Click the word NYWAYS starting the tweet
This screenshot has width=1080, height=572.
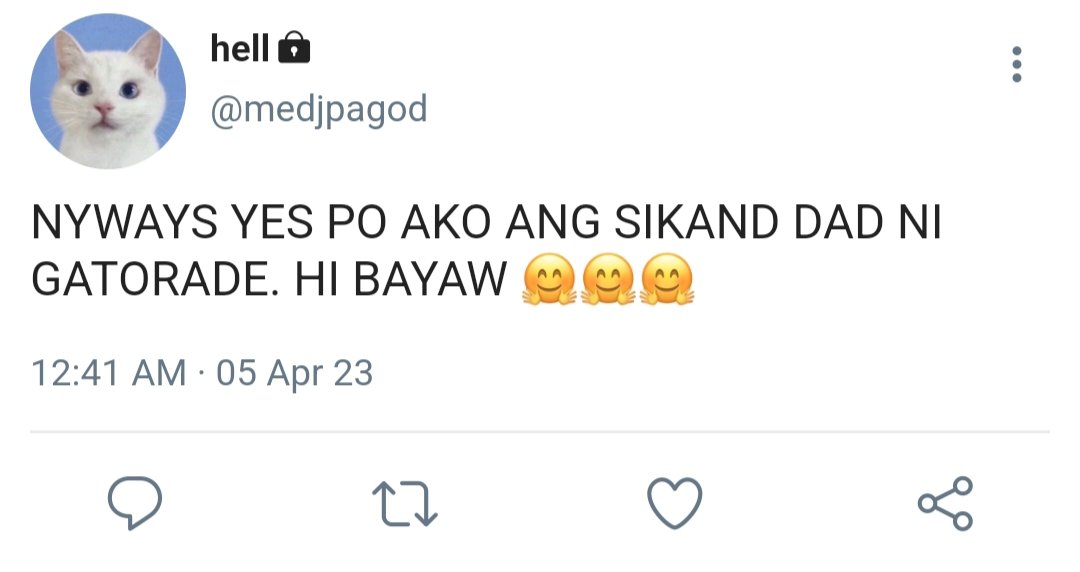click(x=125, y=222)
